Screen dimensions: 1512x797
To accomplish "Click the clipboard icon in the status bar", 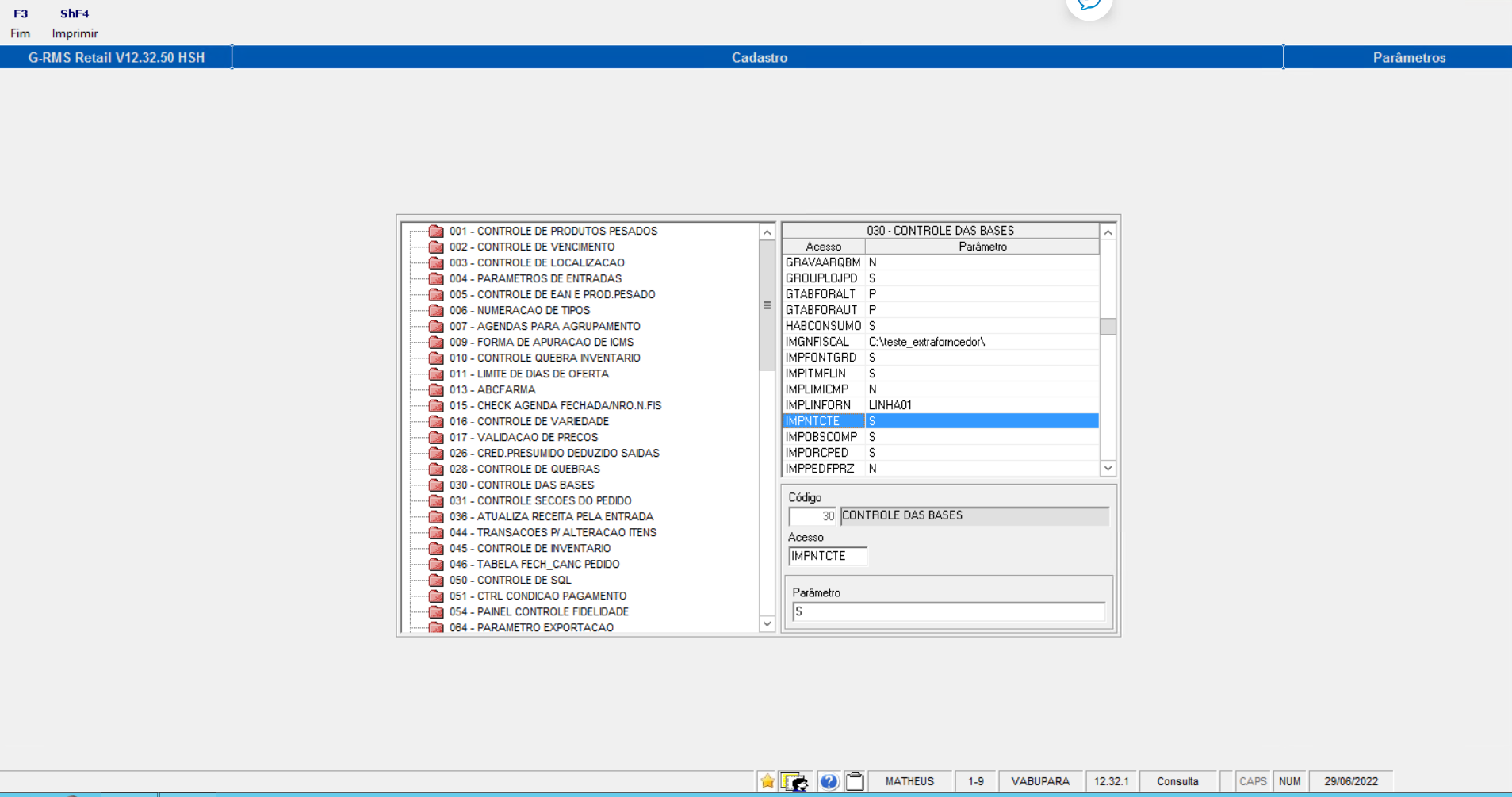I will click(855, 781).
